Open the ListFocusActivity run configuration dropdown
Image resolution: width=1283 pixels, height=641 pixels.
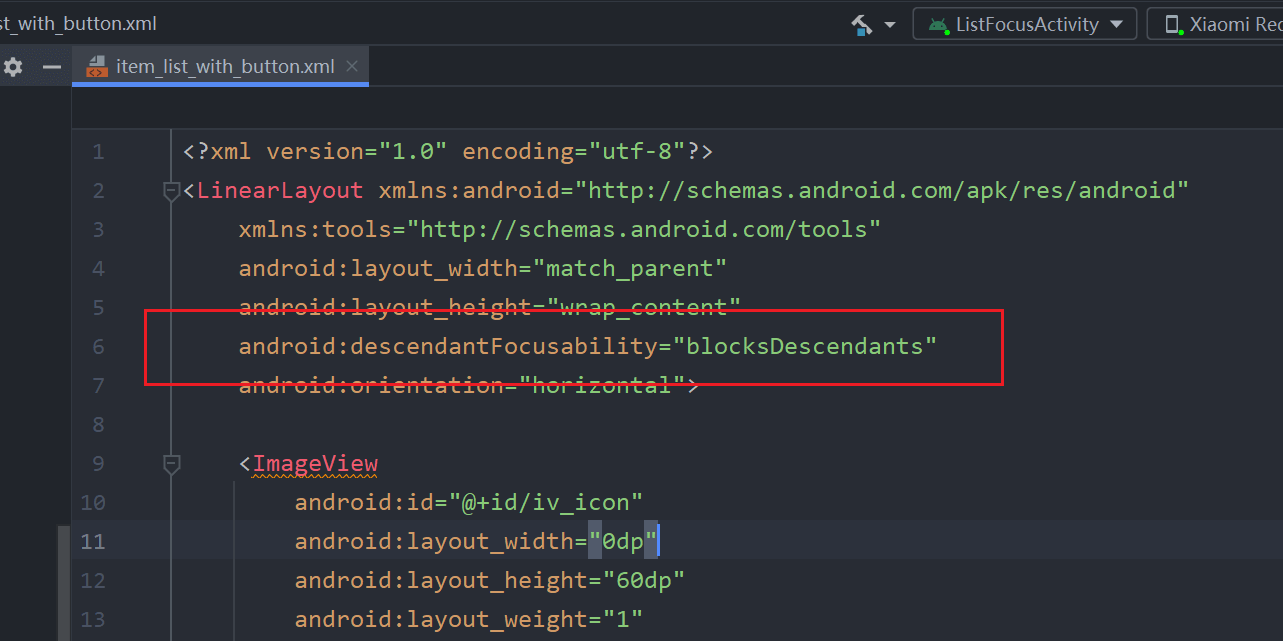tap(1025, 24)
